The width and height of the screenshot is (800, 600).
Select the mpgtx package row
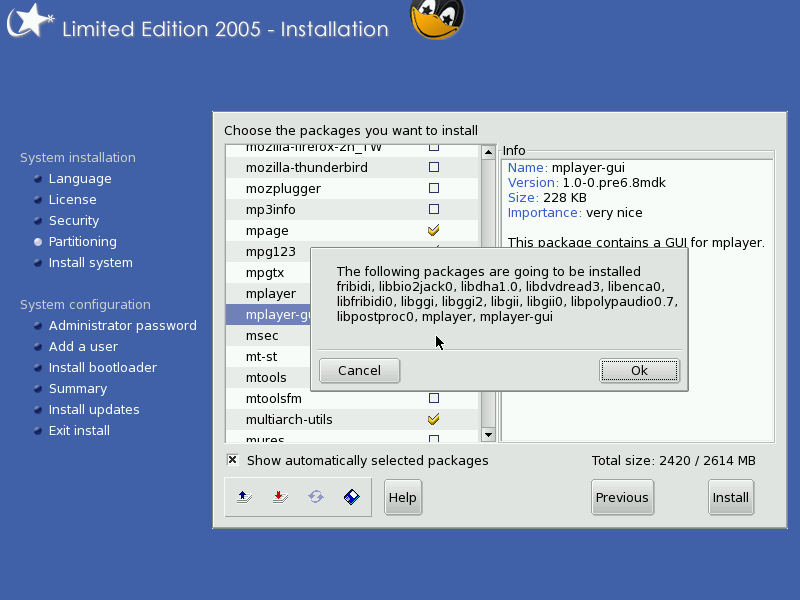tap(268, 272)
